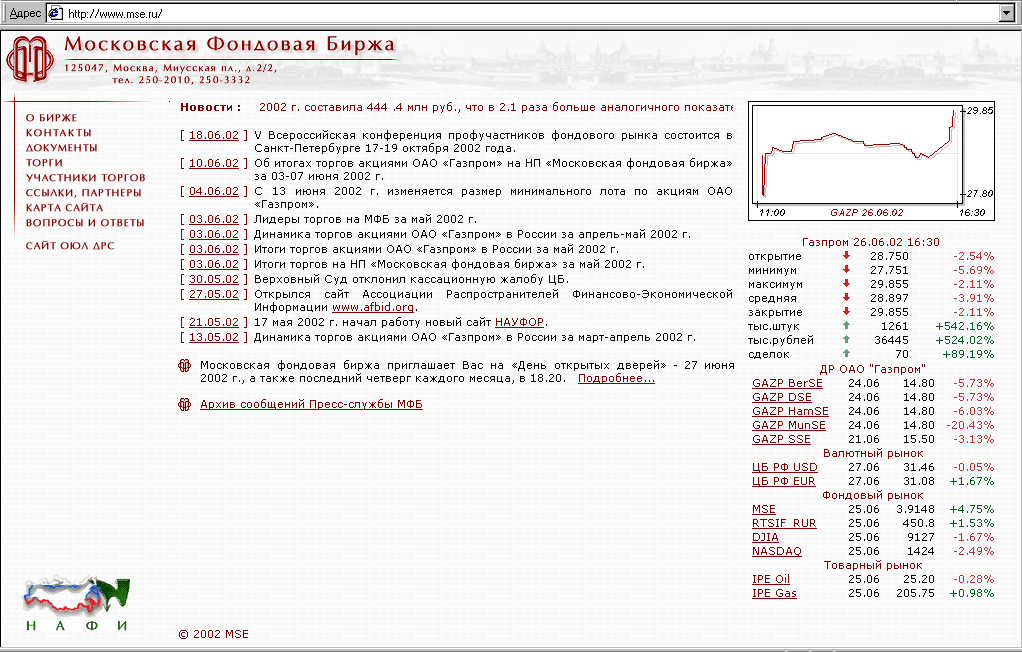Click the scrolling Новости ticker text
This screenshot has width=1022, height=652.
tap(496, 108)
